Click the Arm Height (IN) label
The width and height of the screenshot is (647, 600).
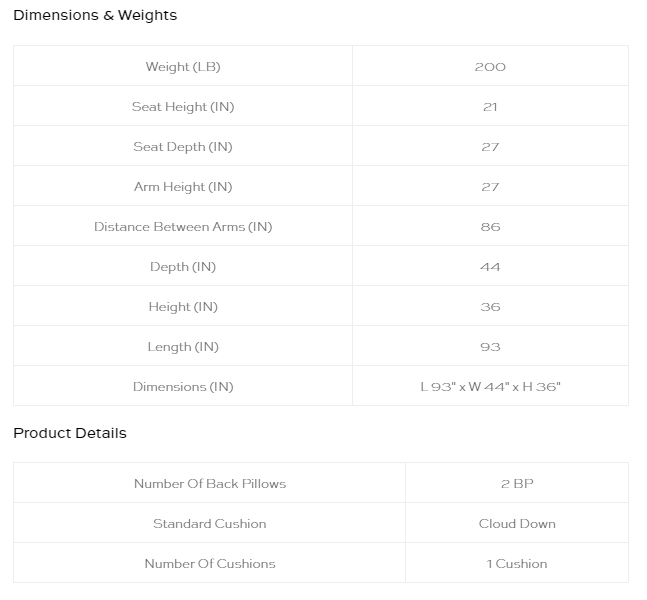(x=183, y=187)
